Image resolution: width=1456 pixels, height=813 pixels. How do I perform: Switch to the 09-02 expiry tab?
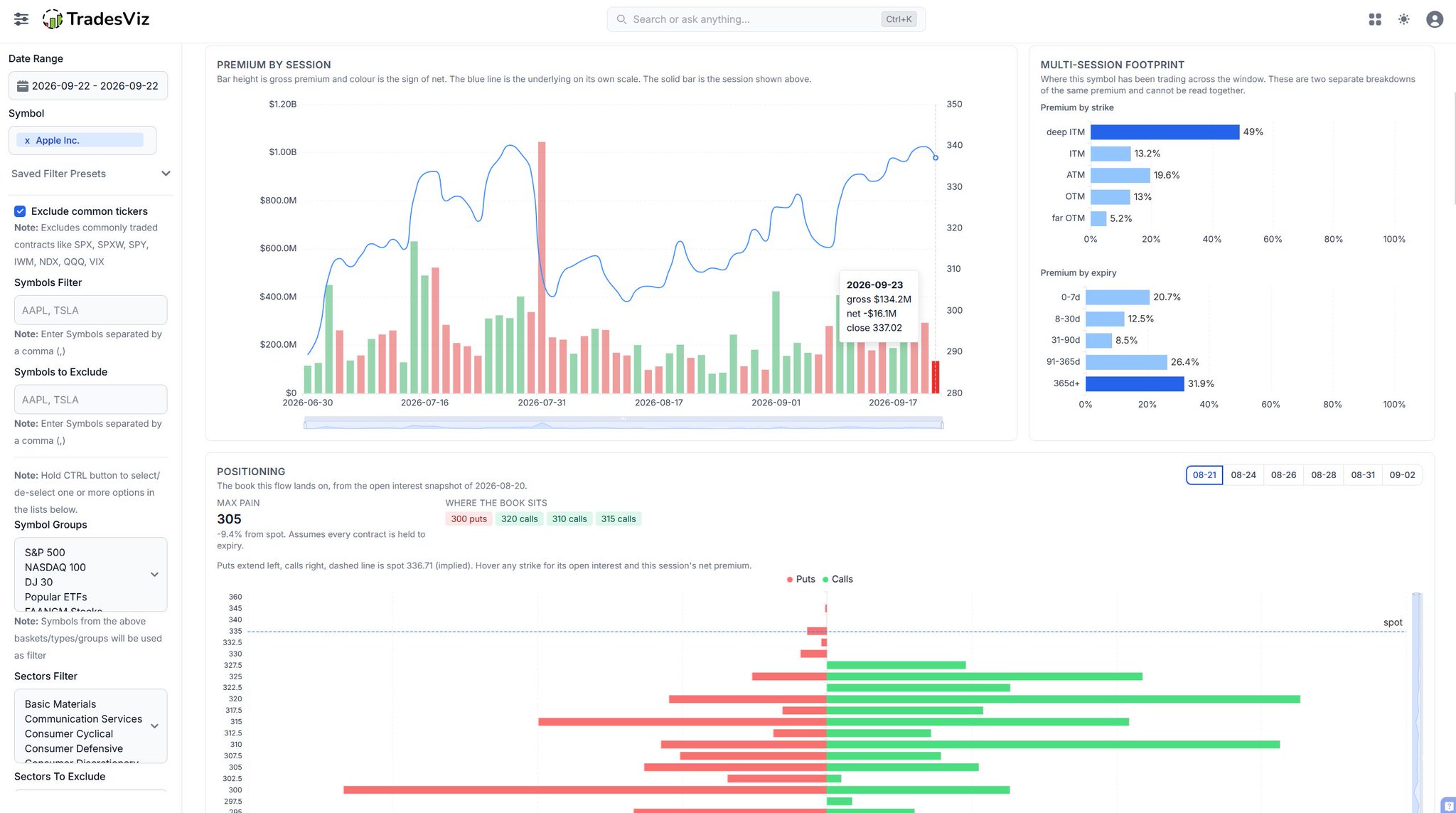(1402, 475)
